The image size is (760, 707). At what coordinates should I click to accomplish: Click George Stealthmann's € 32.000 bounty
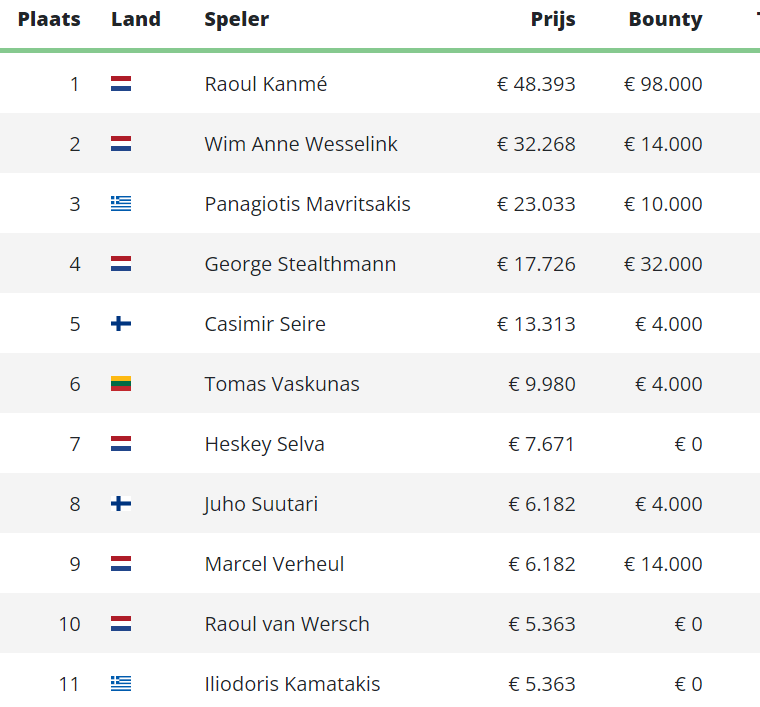tap(663, 264)
